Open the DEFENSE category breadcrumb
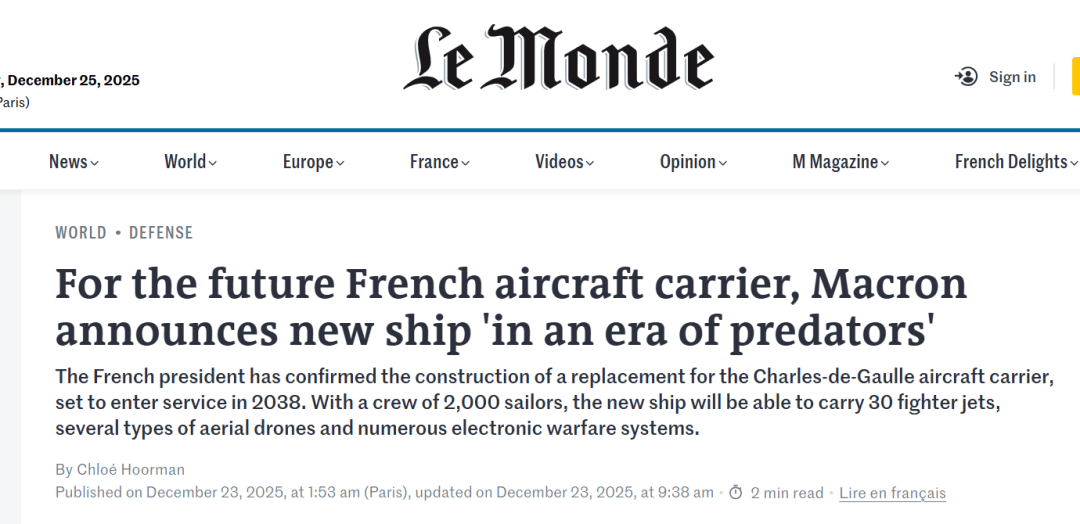The height and width of the screenshot is (524, 1080). click(x=161, y=233)
